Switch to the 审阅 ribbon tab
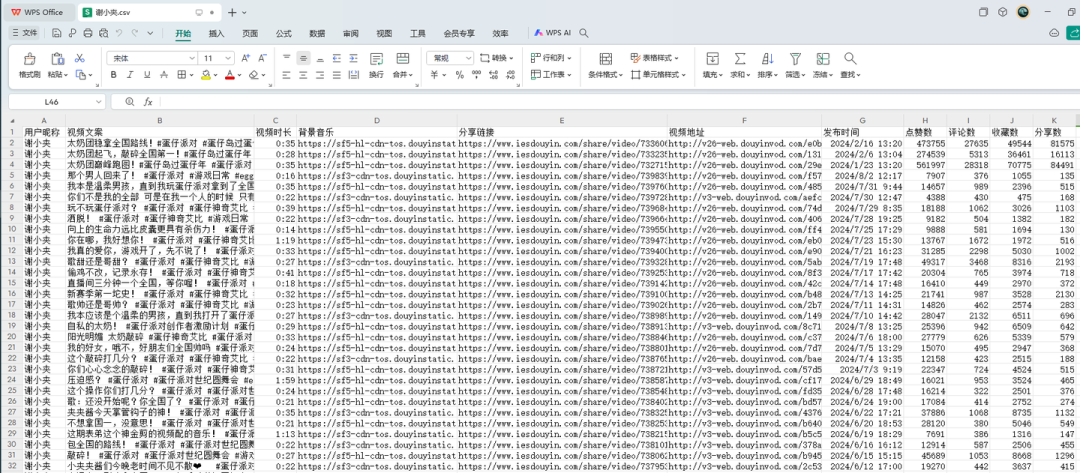Image resolution: width=1080 pixels, height=473 pixels. pyautogui.click(x=351, y=34)
